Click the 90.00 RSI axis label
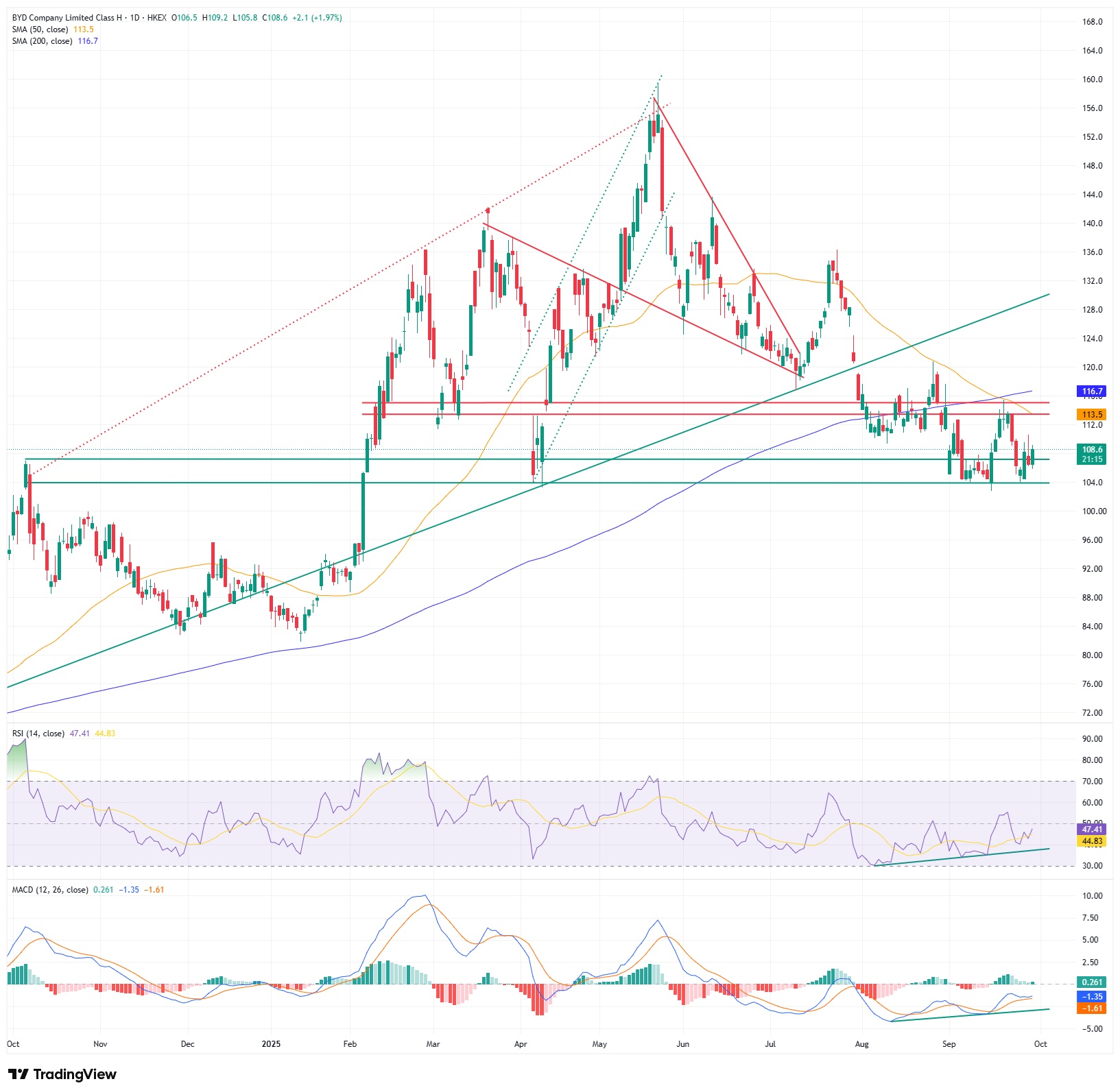The height and width of the screenshot is (1088, 1120). pyautogui.click(x=1093, y=739)
